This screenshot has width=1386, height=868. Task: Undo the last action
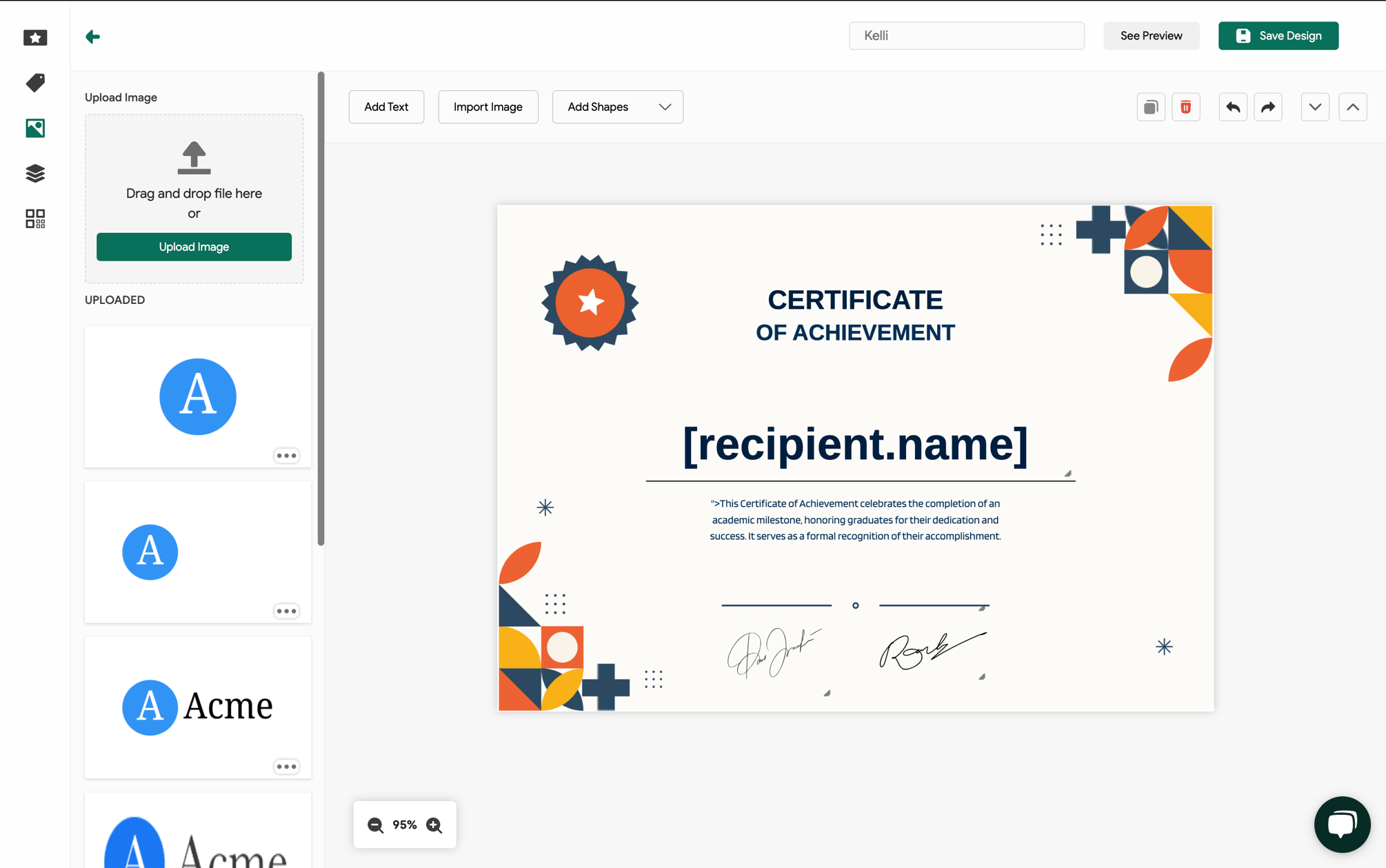click(x=1233, y=107)
